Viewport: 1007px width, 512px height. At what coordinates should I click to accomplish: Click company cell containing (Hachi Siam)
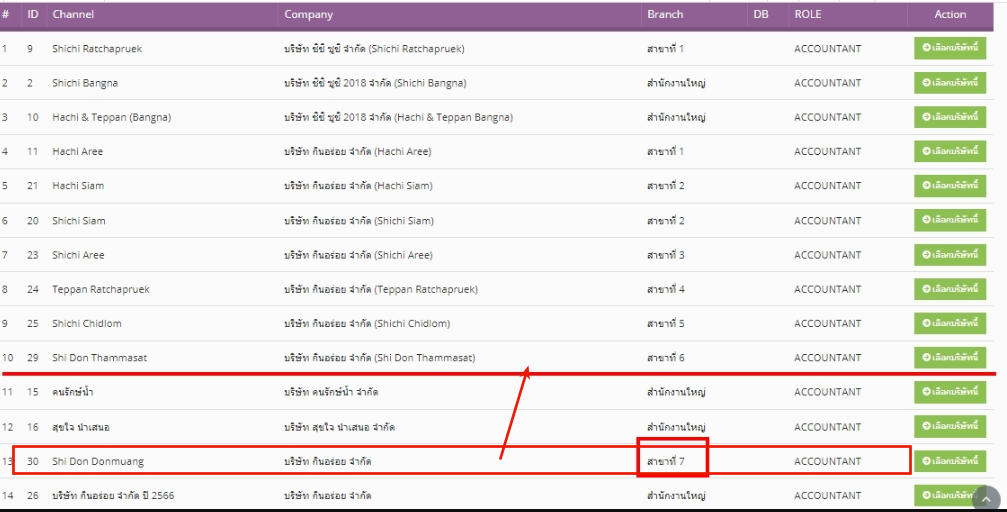click(x=358, y=186)
